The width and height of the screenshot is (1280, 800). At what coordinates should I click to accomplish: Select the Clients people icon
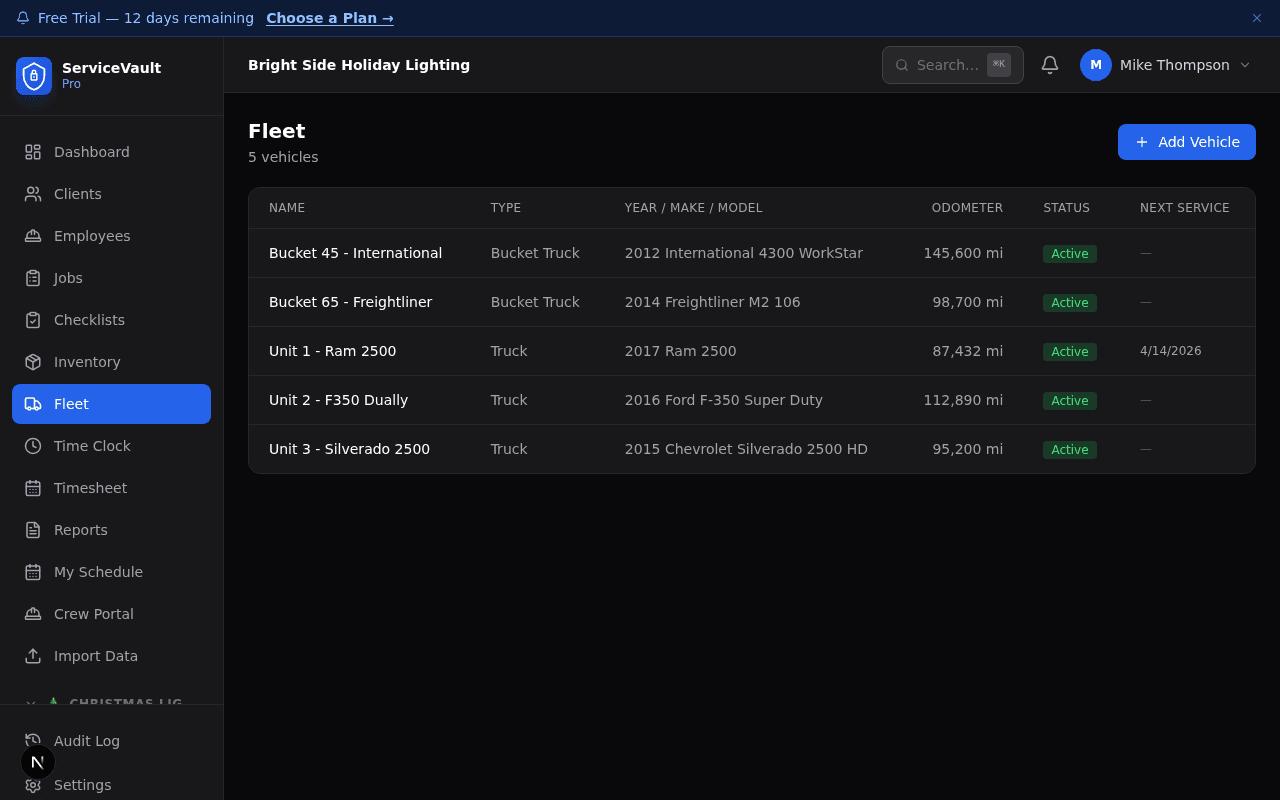coord(31,193)
